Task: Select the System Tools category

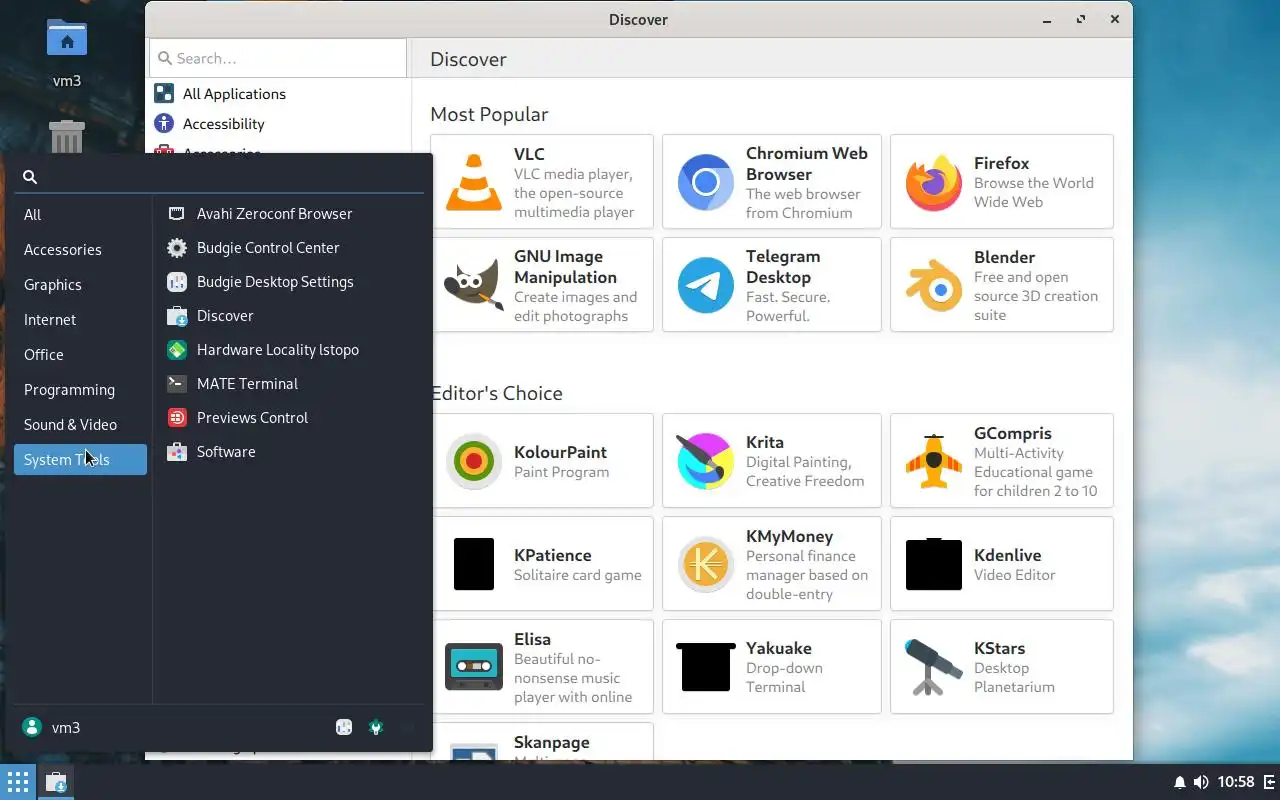Action: pos(80,459)
